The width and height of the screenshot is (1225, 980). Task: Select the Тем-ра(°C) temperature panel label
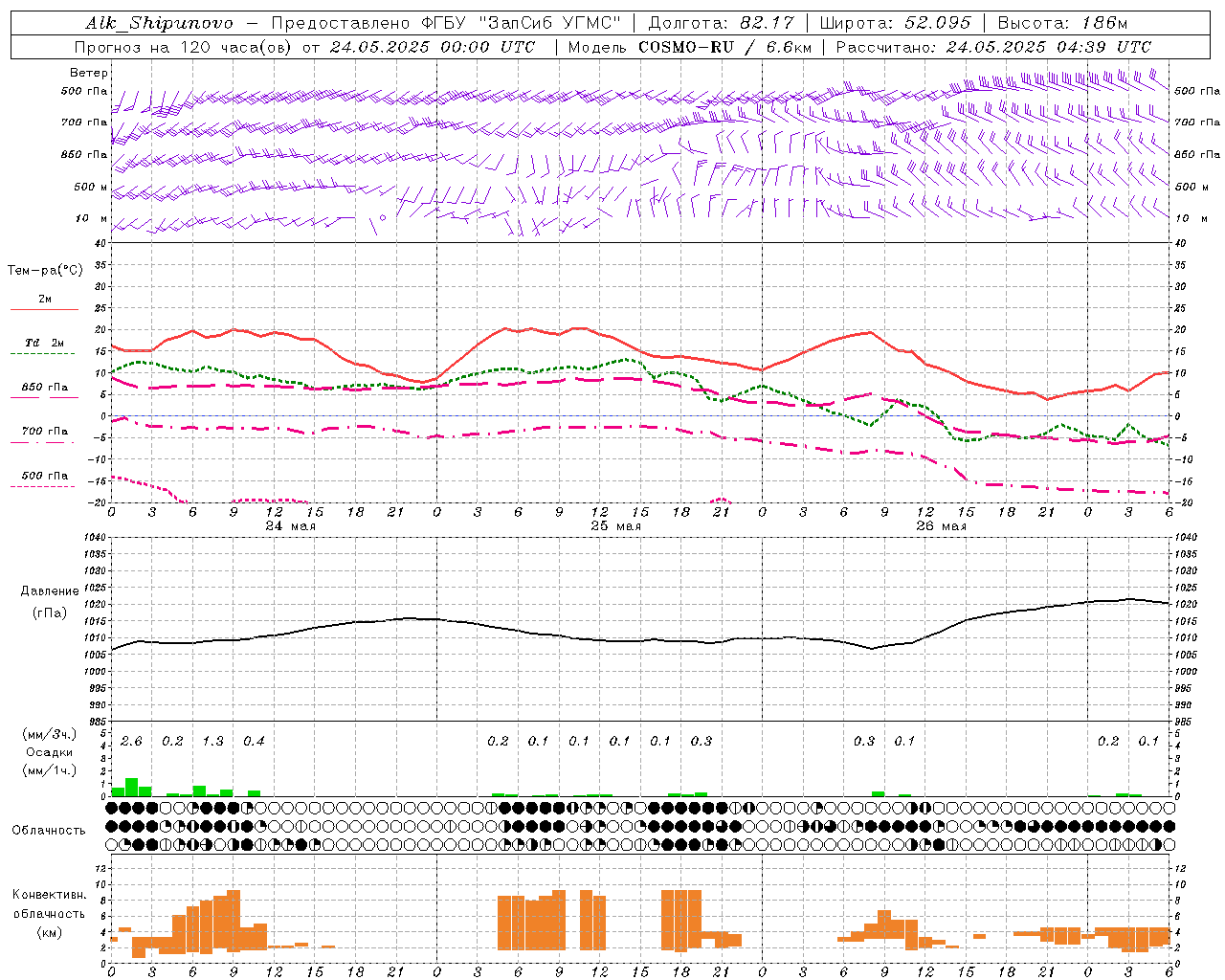(45, 271)
